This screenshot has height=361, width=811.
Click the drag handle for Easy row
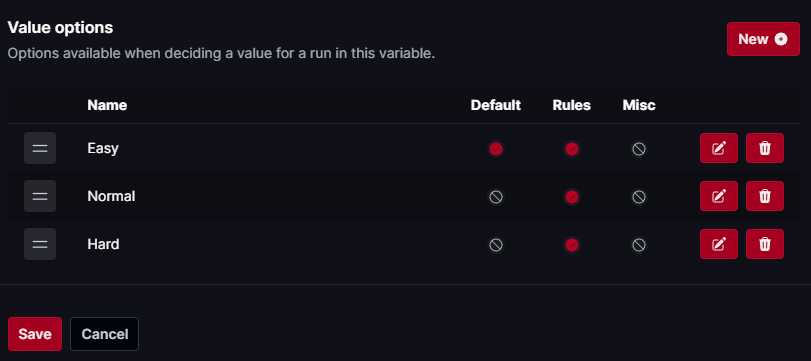click(40, 148)
